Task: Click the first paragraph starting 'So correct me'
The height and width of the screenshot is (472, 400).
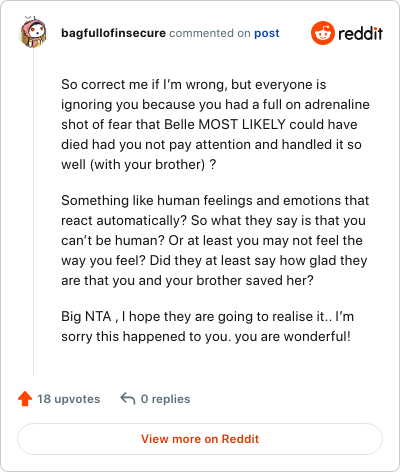Action: pyautogui.click(x=215, y=124)
